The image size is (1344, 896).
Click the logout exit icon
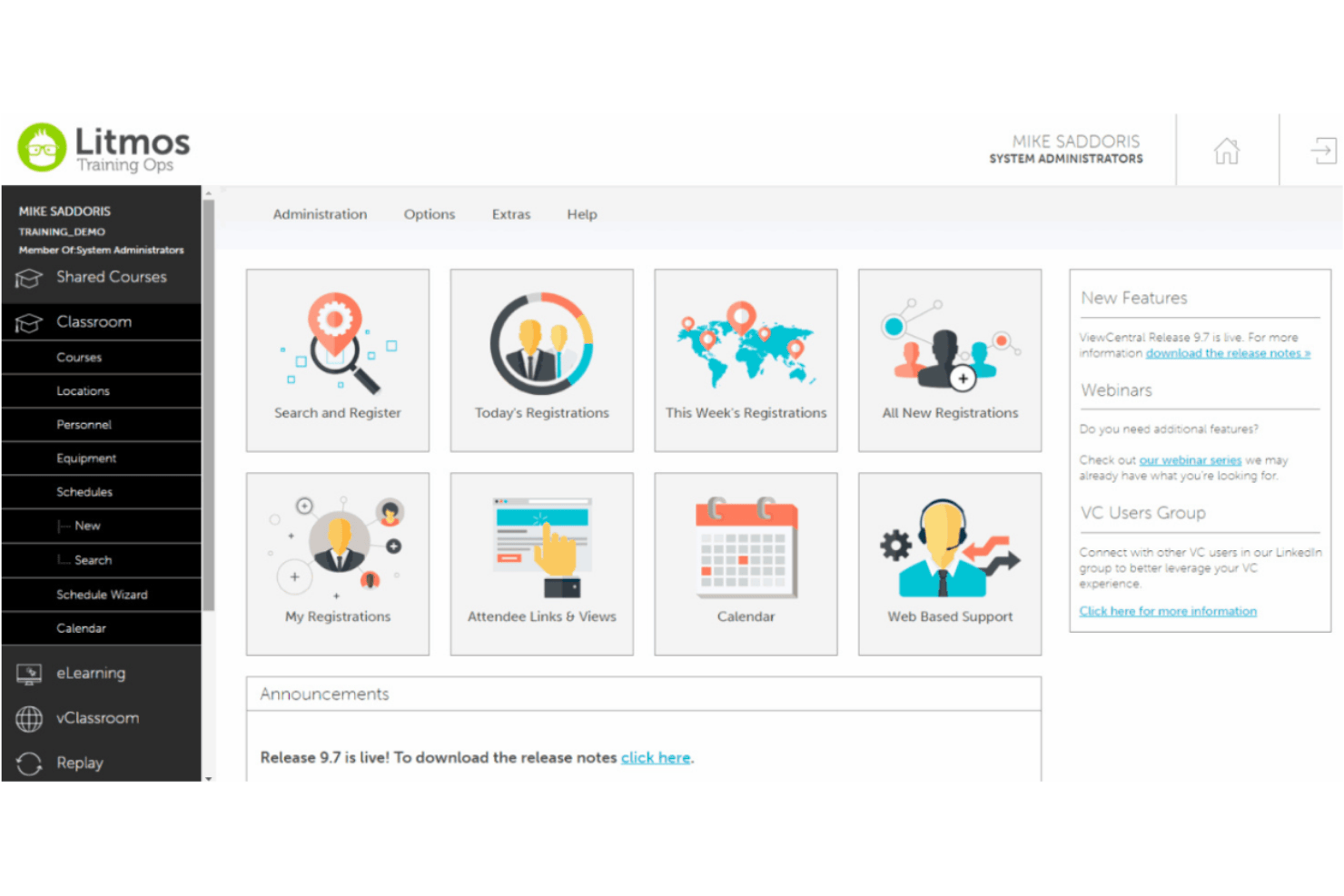(1323, 150)
